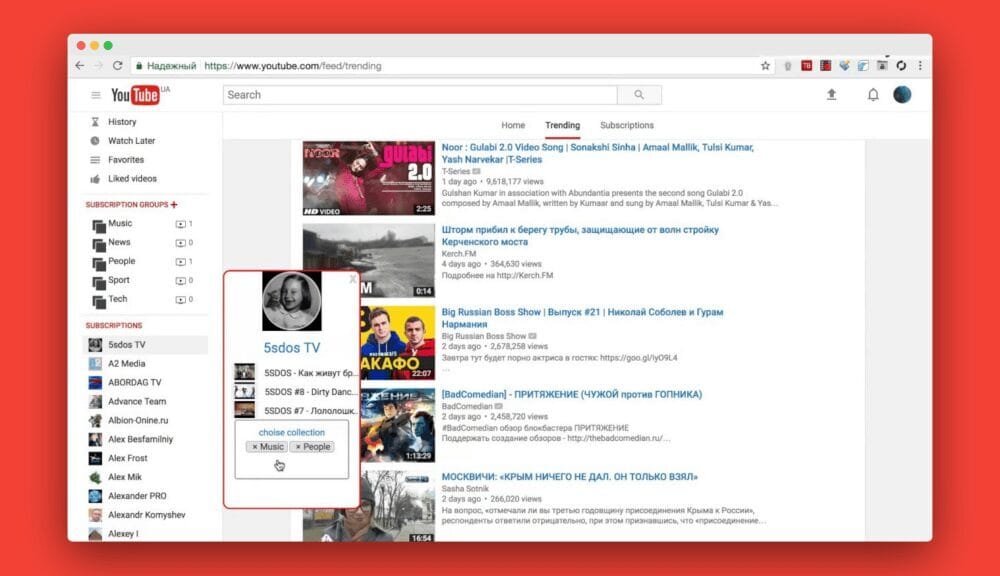This screenshot has width=1000, height=576.
Task: Open Liked videos in sidebar
Action: [x=132, y=179]
